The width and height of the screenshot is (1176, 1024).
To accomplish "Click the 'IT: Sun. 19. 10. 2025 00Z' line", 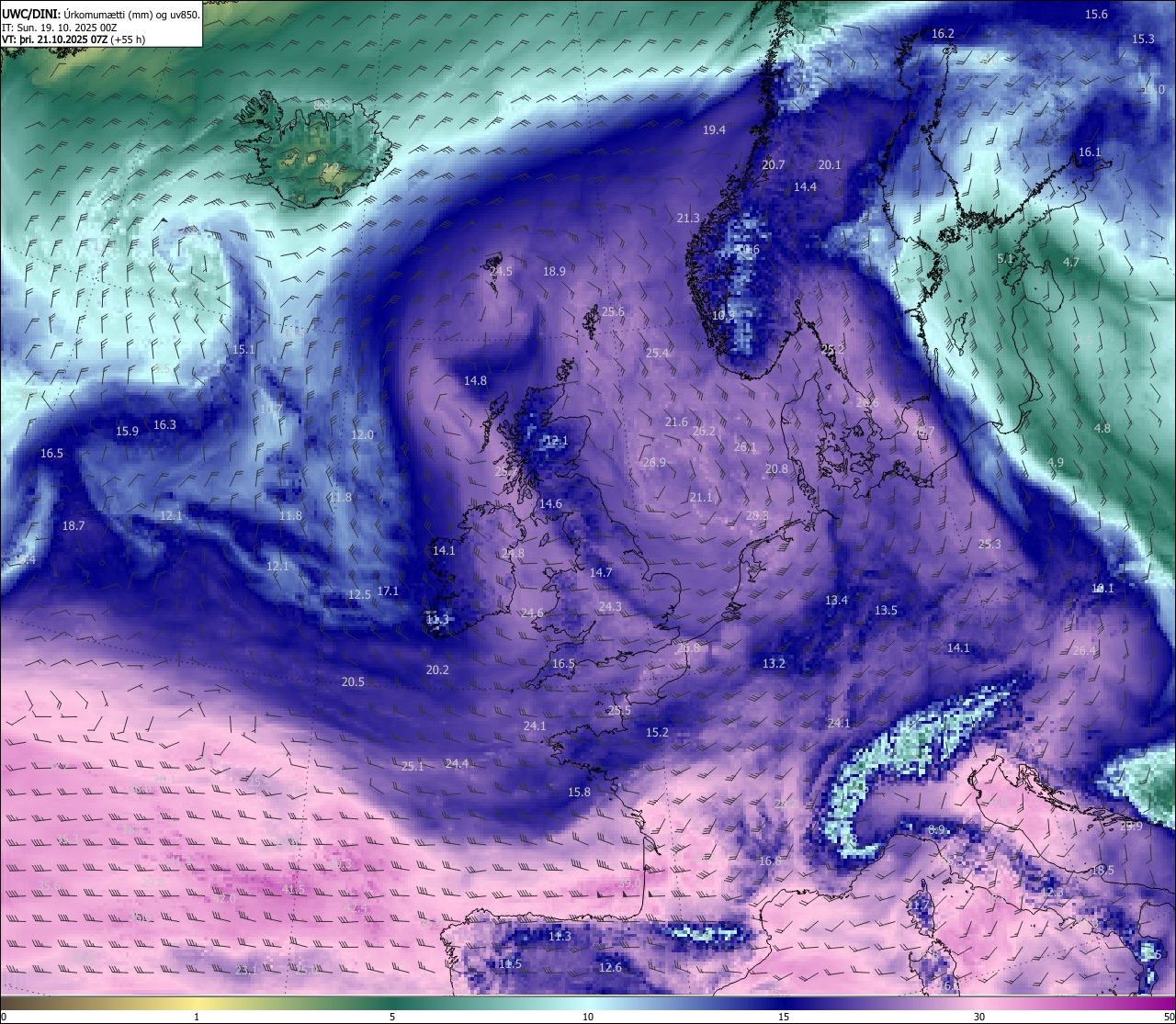I will pos(60,28).
